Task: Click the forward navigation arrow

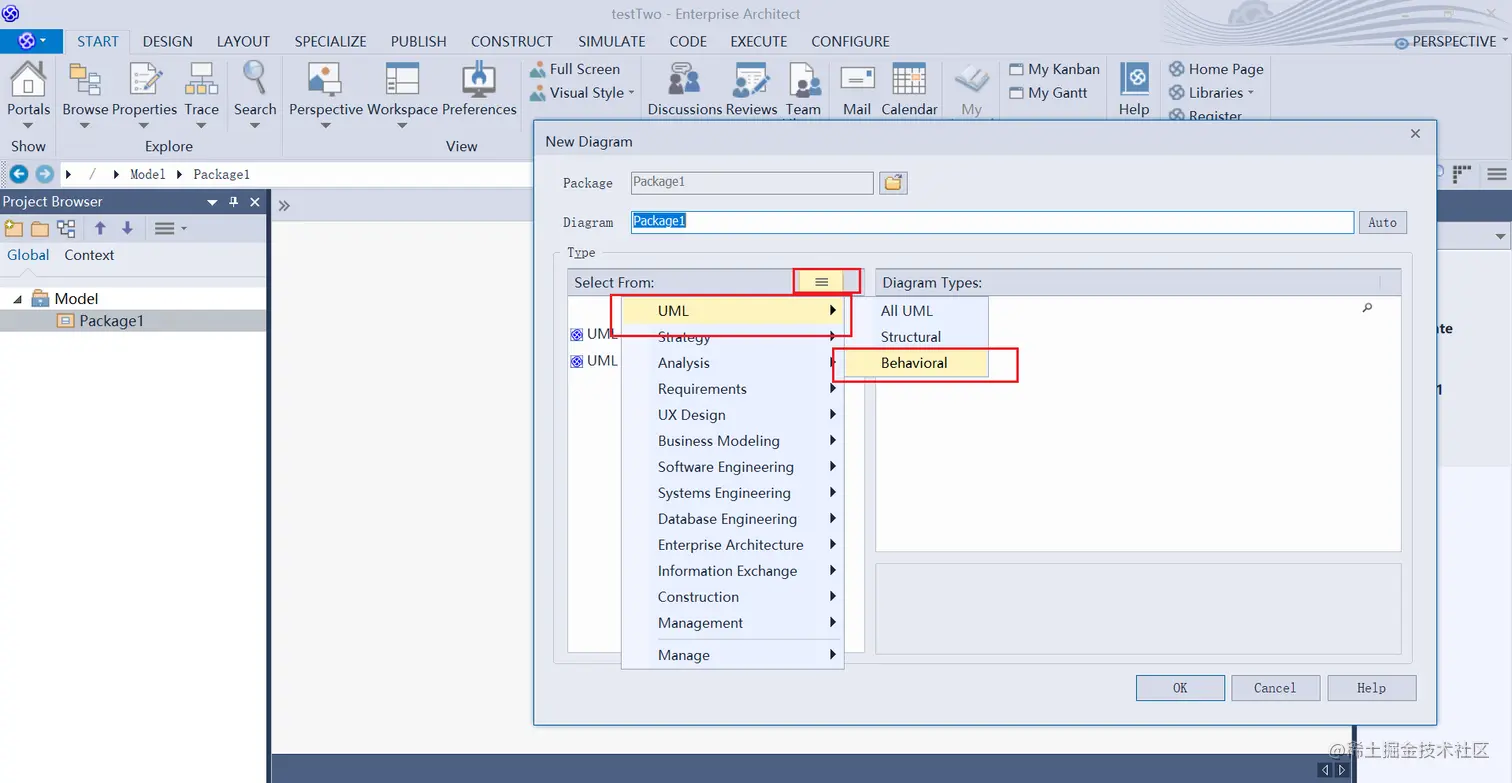Action: point(44,174)
